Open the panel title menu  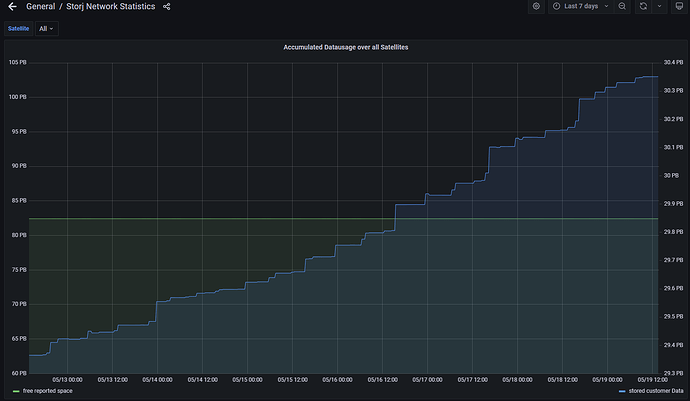point(345,47)
